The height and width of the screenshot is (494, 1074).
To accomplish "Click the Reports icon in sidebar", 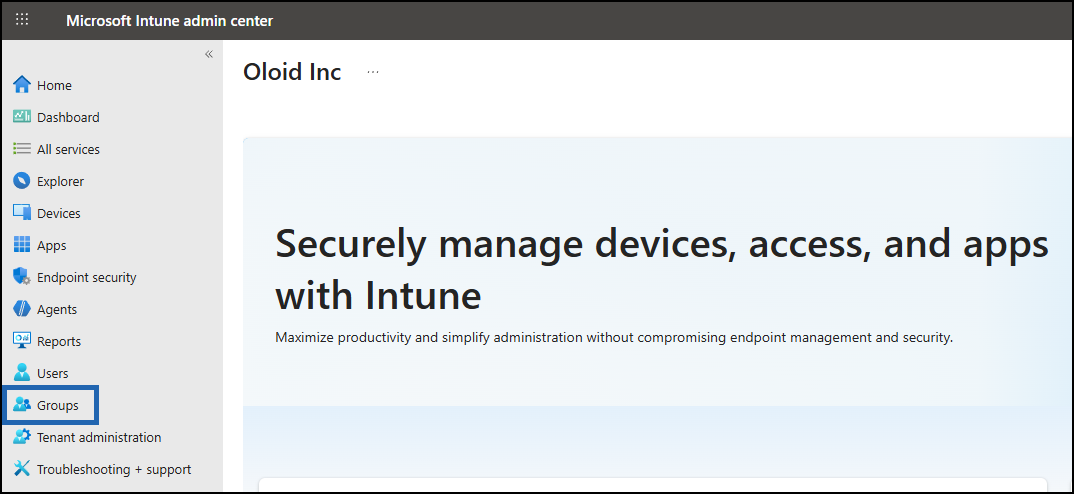I will pos(22,341).
